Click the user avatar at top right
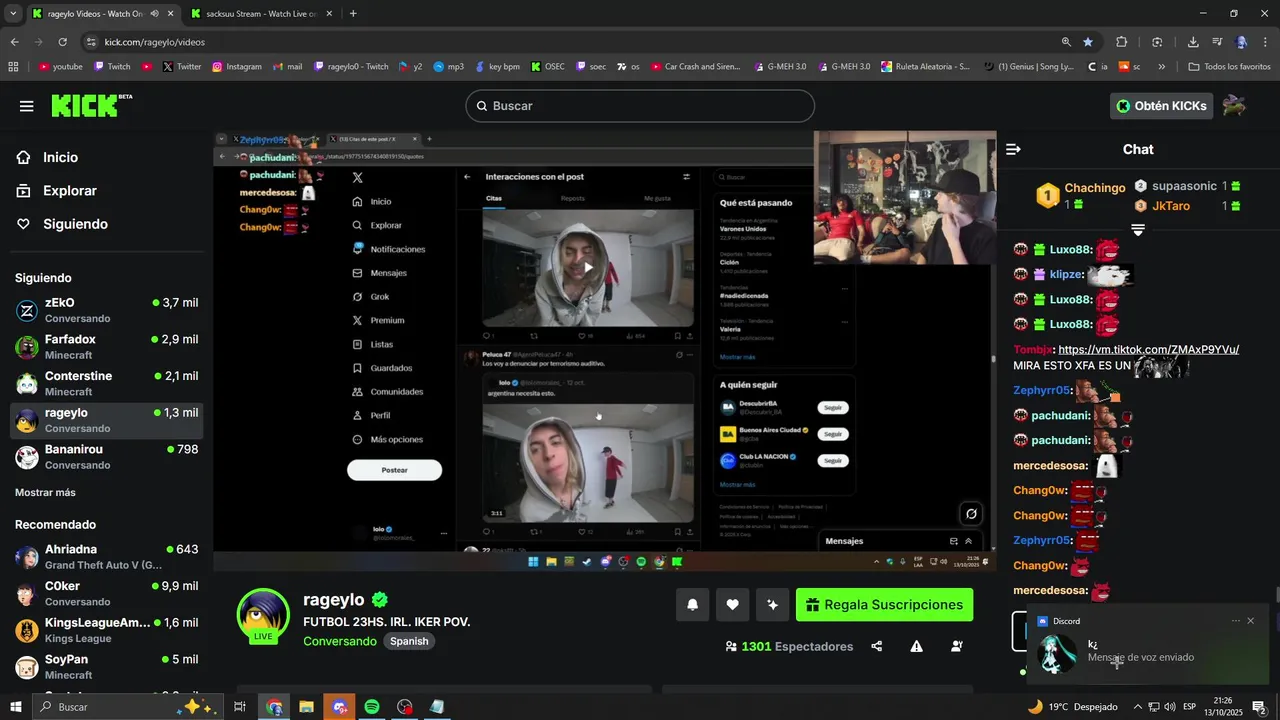1280x720 pixels. click(x=1234, y=105)
